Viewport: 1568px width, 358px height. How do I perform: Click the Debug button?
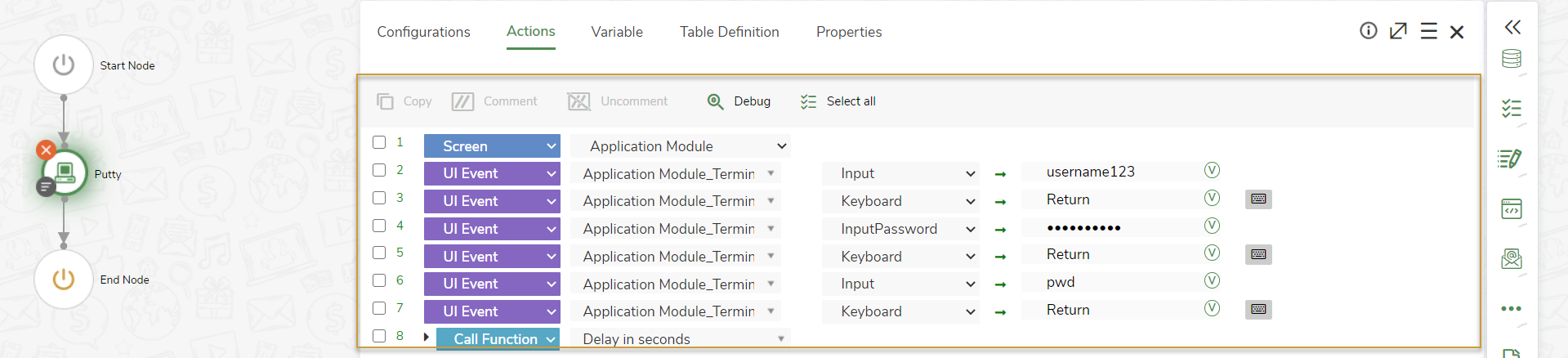click(739, 101)
